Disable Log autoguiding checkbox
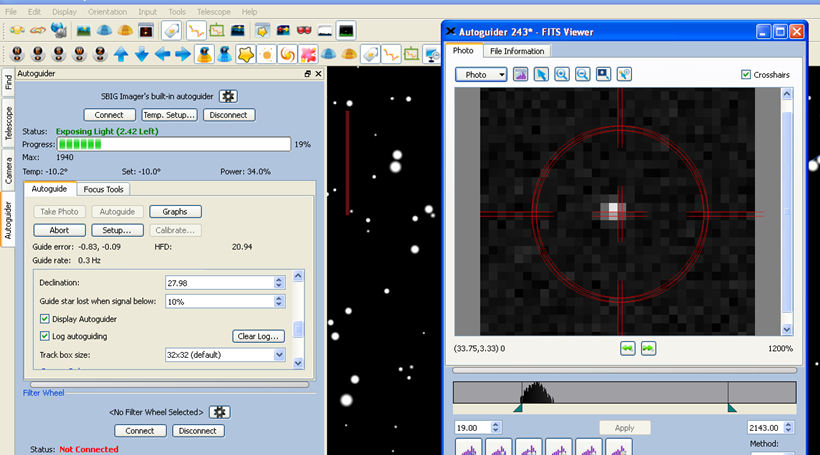 (x=45, y=336)
